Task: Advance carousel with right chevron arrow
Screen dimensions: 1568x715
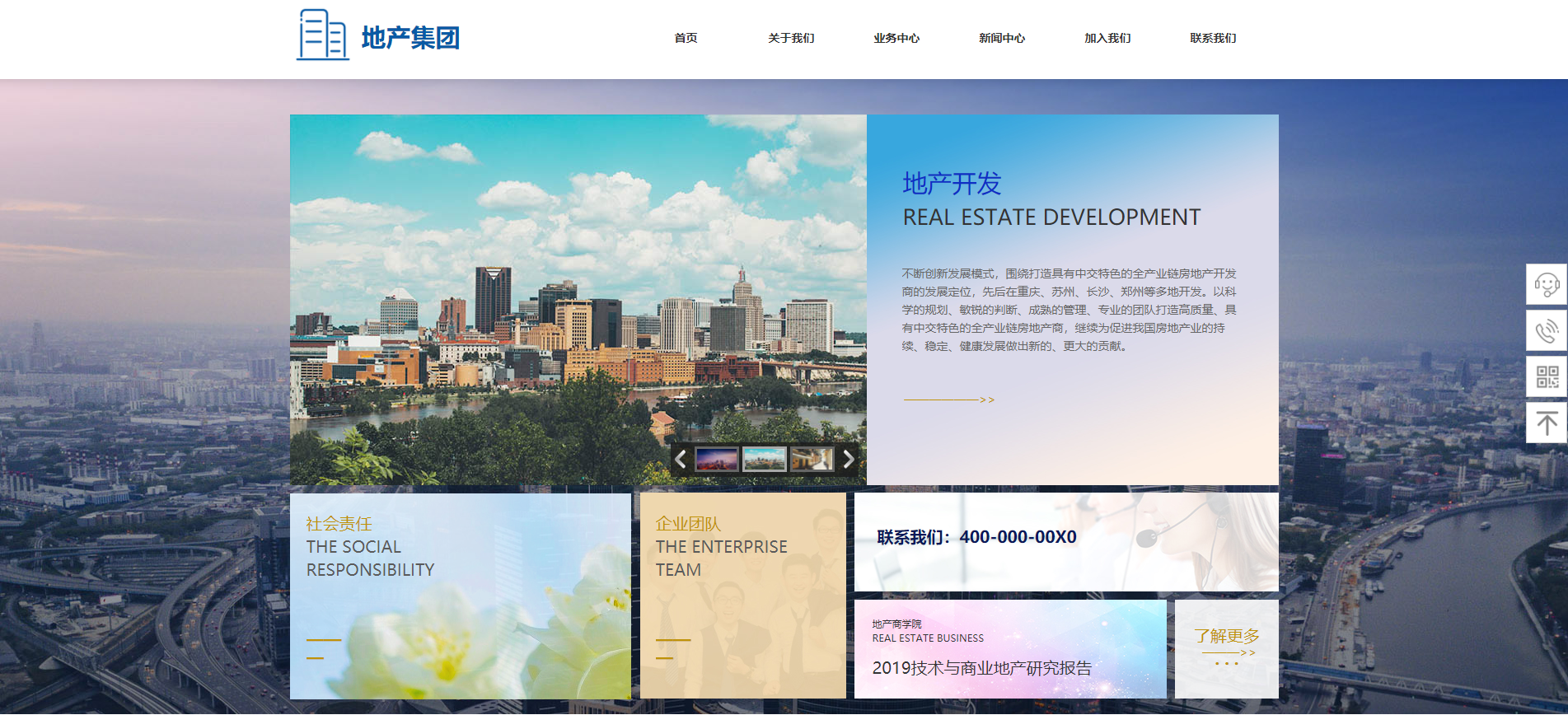Action: pyautogui.click(x=848, y=460)
